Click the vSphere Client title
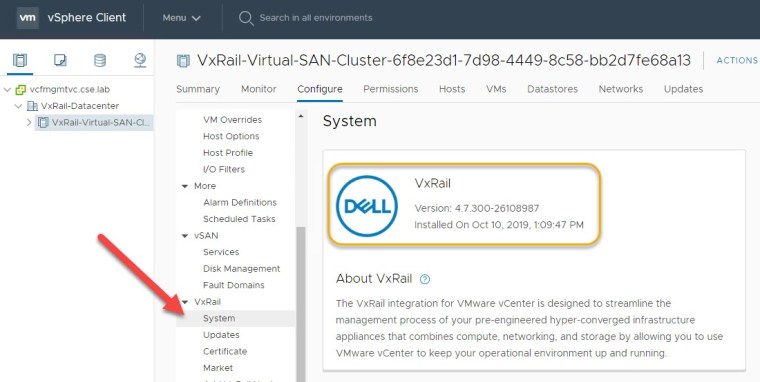The height and width of the screenshot is (382, 760). click(x=87, y=17)
